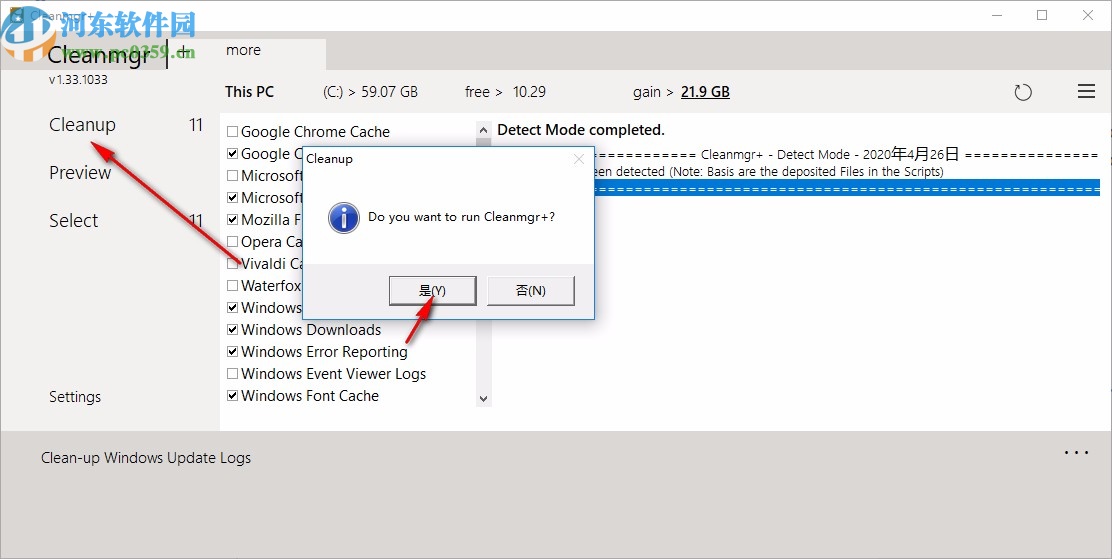The image size is (1112, 559).
Task: Uncheck the Mozilla item checkbox
Action: tap(233, 220)
